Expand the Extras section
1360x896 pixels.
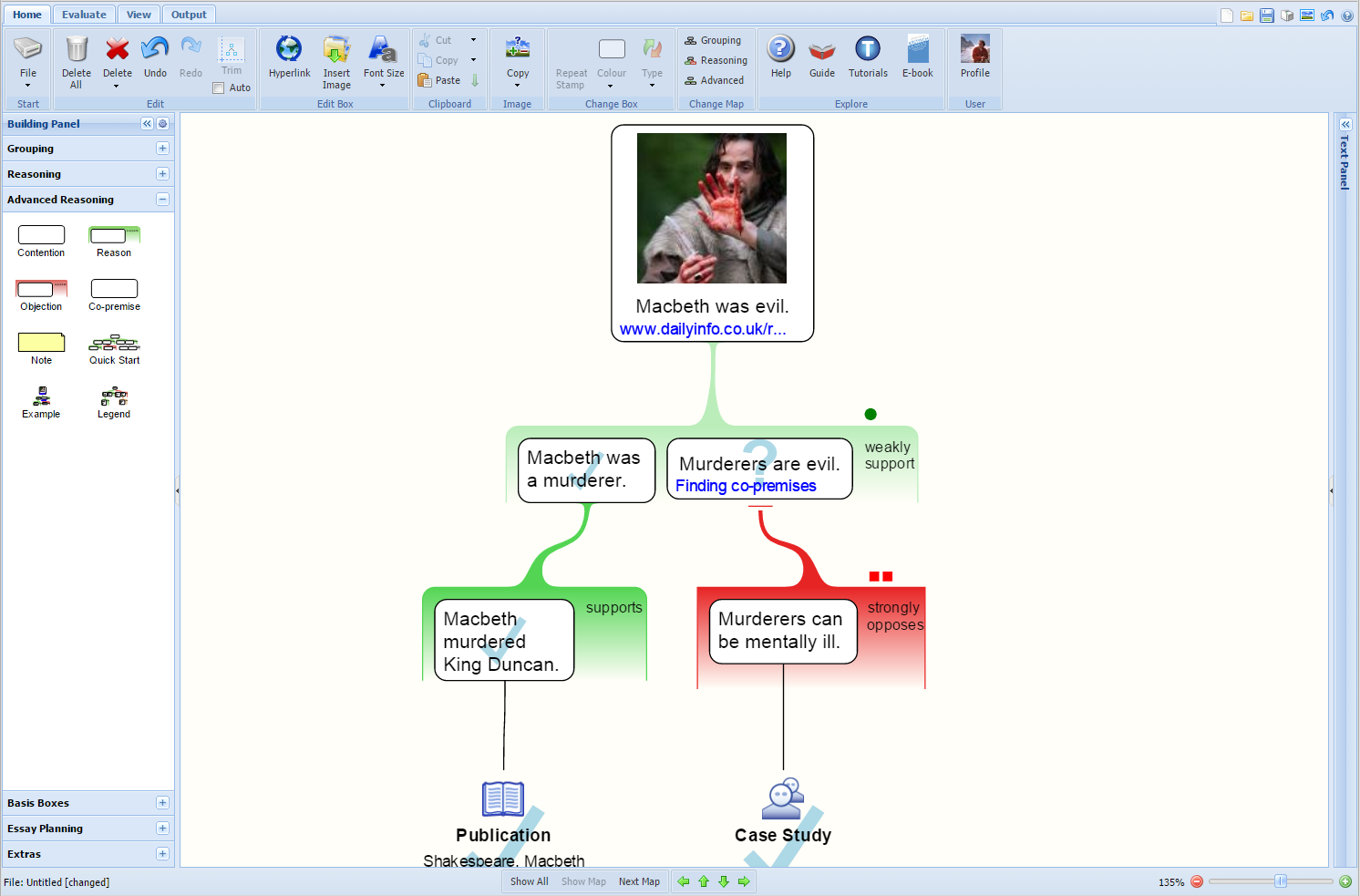click(162, 854)
